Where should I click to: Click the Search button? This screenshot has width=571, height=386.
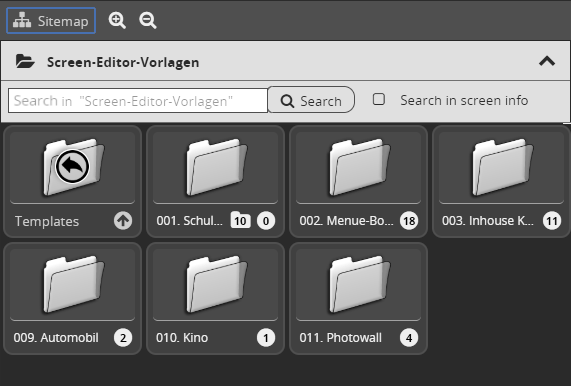point(311,100)
